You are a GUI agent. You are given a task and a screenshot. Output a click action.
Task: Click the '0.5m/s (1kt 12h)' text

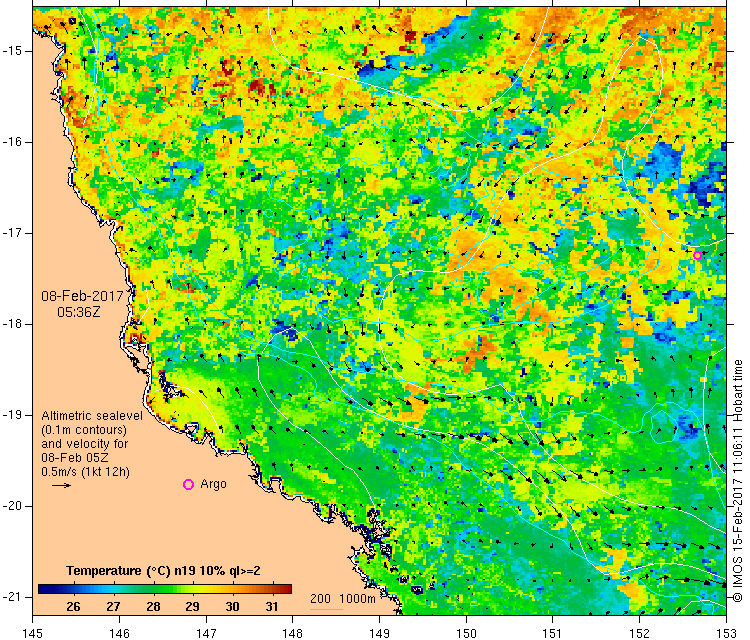click(85, 472)
